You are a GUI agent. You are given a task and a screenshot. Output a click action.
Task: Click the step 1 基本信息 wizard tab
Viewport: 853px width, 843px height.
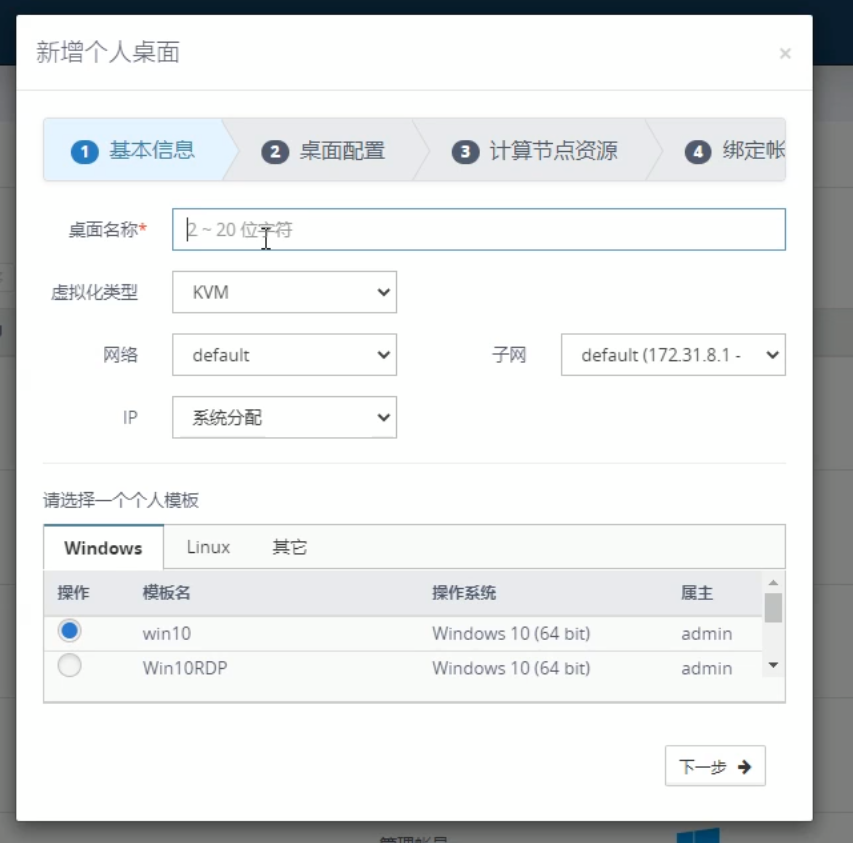click(x=133, y=151)
